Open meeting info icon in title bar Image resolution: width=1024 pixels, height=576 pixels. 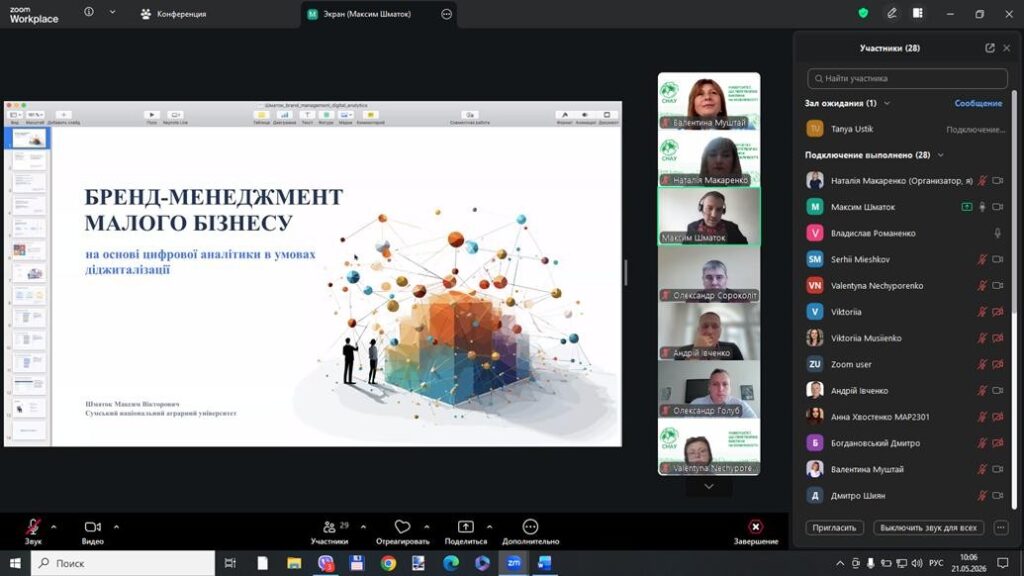click(x=89, y=12)
